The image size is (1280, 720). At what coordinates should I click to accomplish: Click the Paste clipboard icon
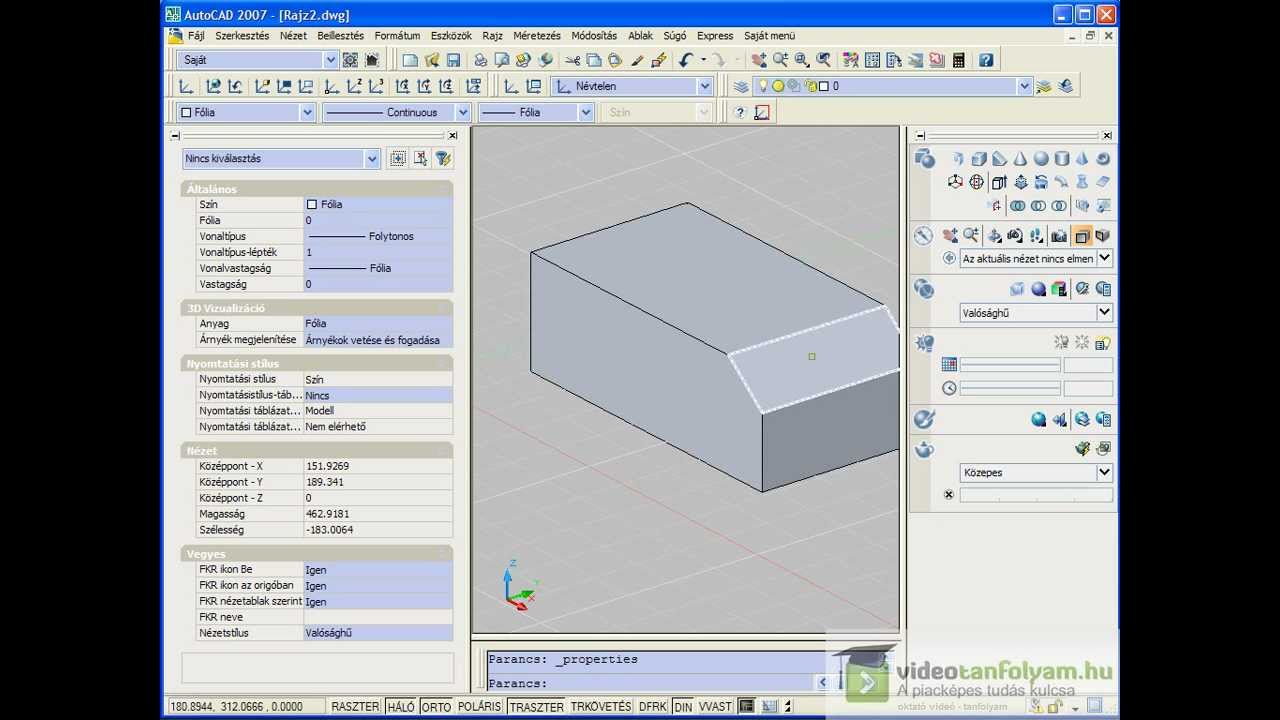coord(615,60)
